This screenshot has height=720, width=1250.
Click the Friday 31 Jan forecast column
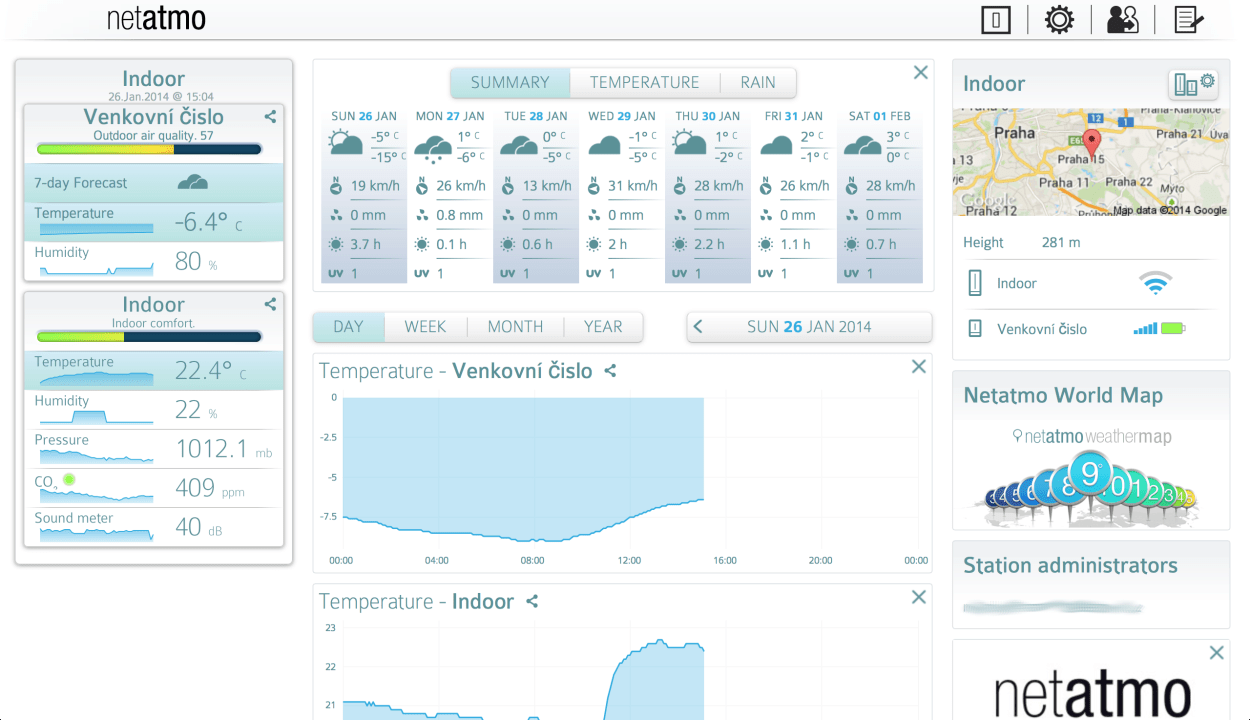tap(794, 194)
